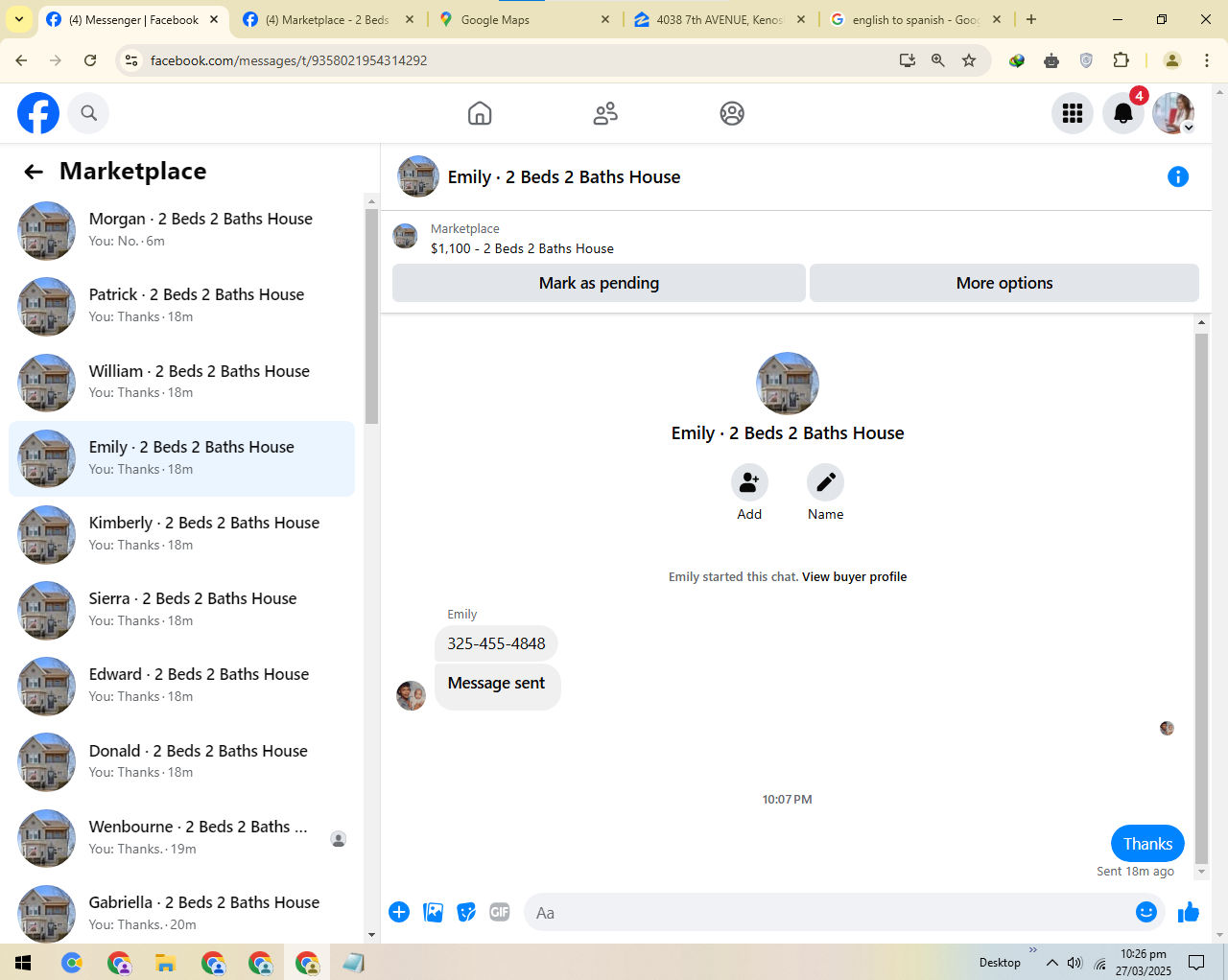Open more actions plus icon in composer
This screenshot has width=1228, height=980.
click(x=399, y=912)
